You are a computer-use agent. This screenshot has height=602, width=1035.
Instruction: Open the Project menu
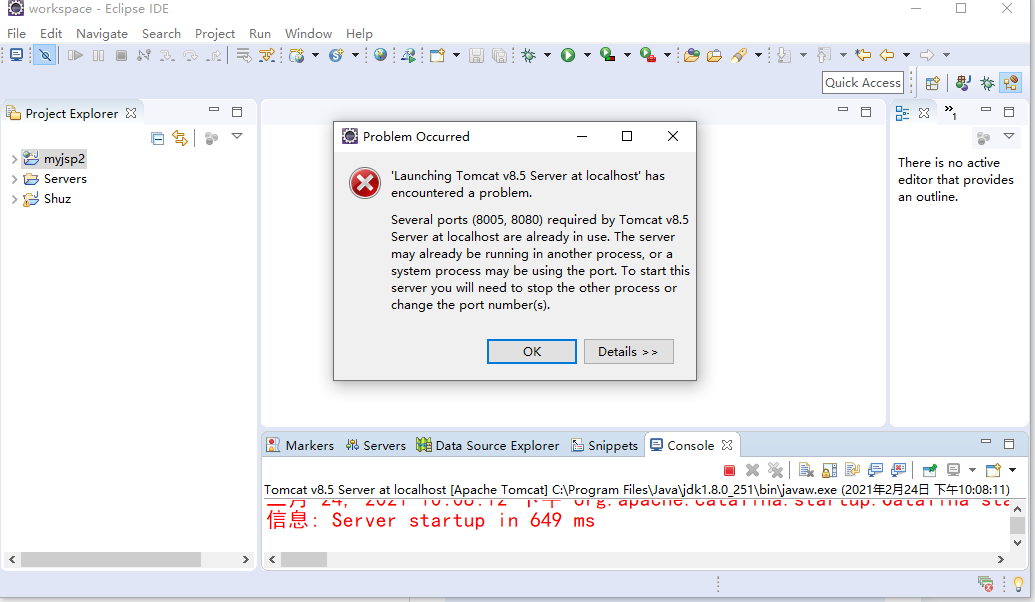(x=215, y=34)
